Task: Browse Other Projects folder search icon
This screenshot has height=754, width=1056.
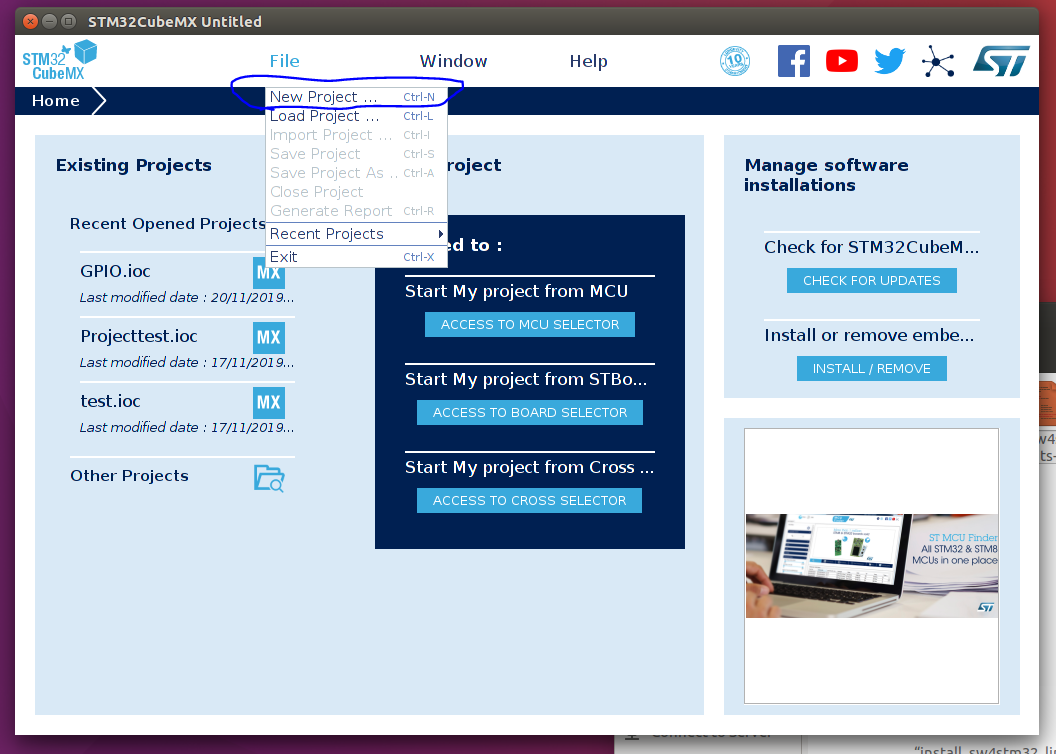Action: (269, 478)
